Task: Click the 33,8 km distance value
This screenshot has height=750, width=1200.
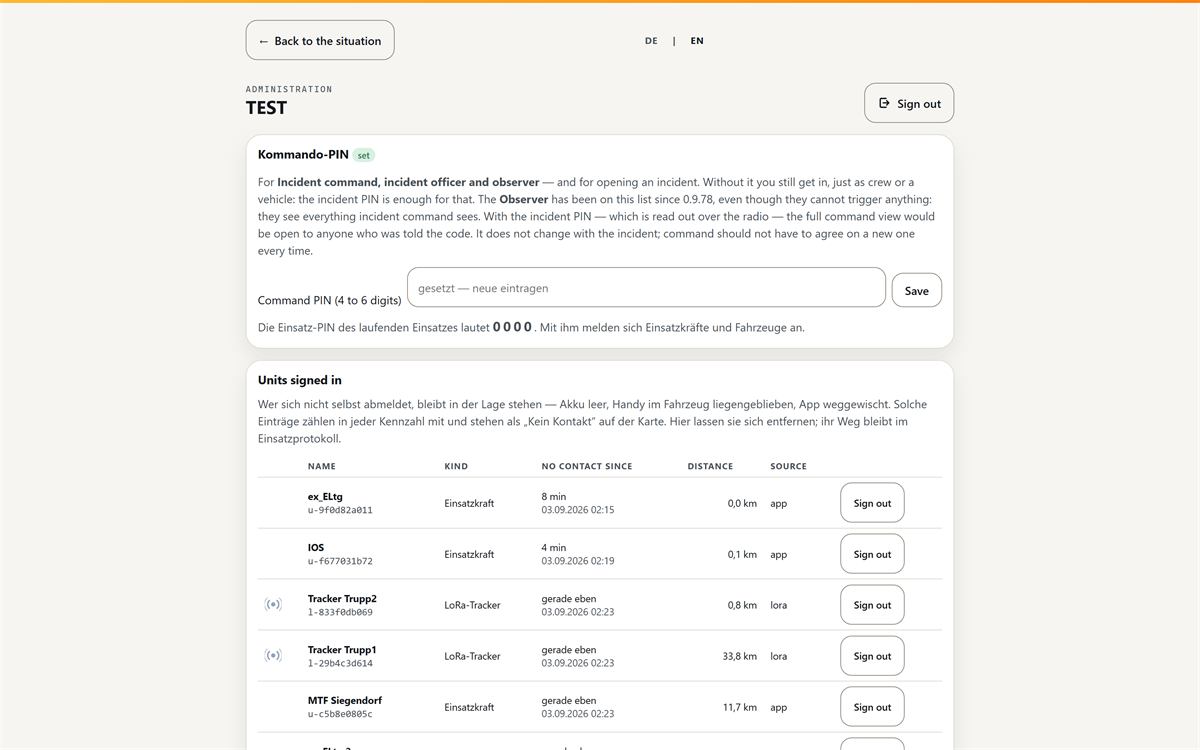Action: click(x=740, y=656)
